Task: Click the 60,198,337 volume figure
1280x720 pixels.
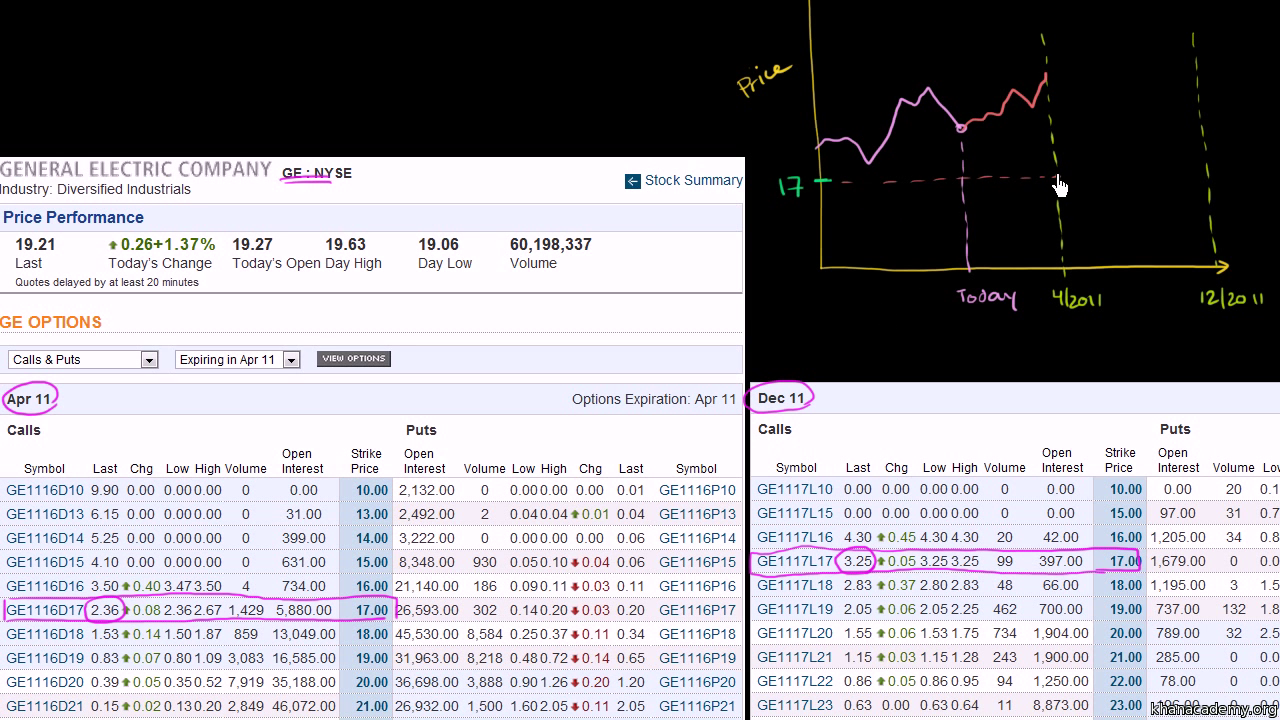Action: point(550,244)
